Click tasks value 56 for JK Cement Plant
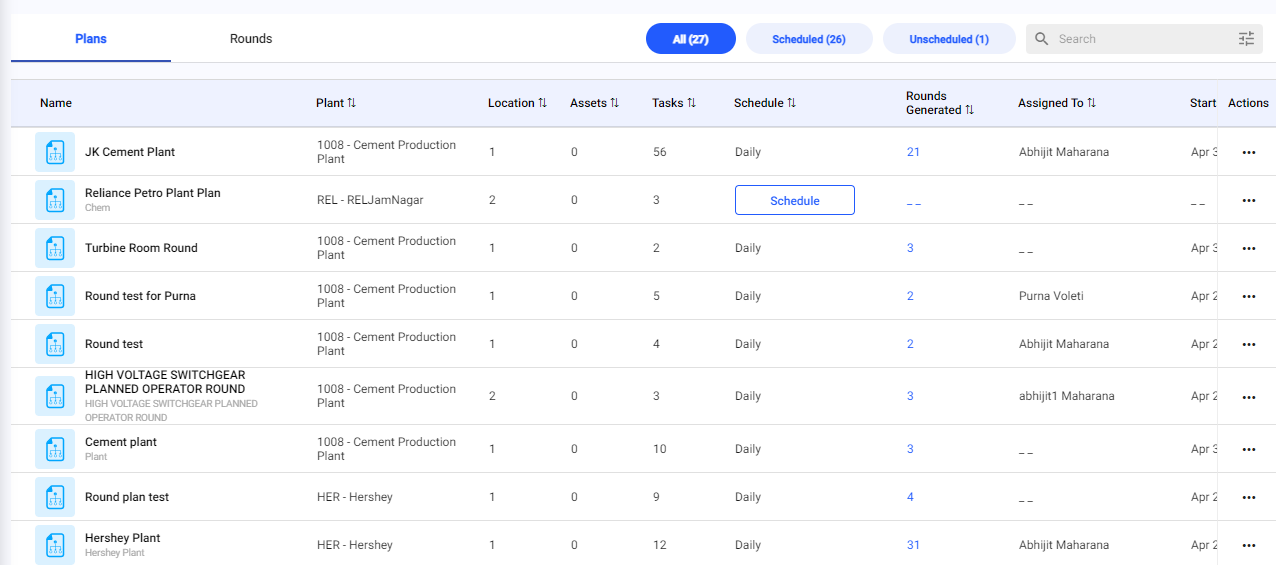The image size is (1276, 565). (x=659, y=152)
